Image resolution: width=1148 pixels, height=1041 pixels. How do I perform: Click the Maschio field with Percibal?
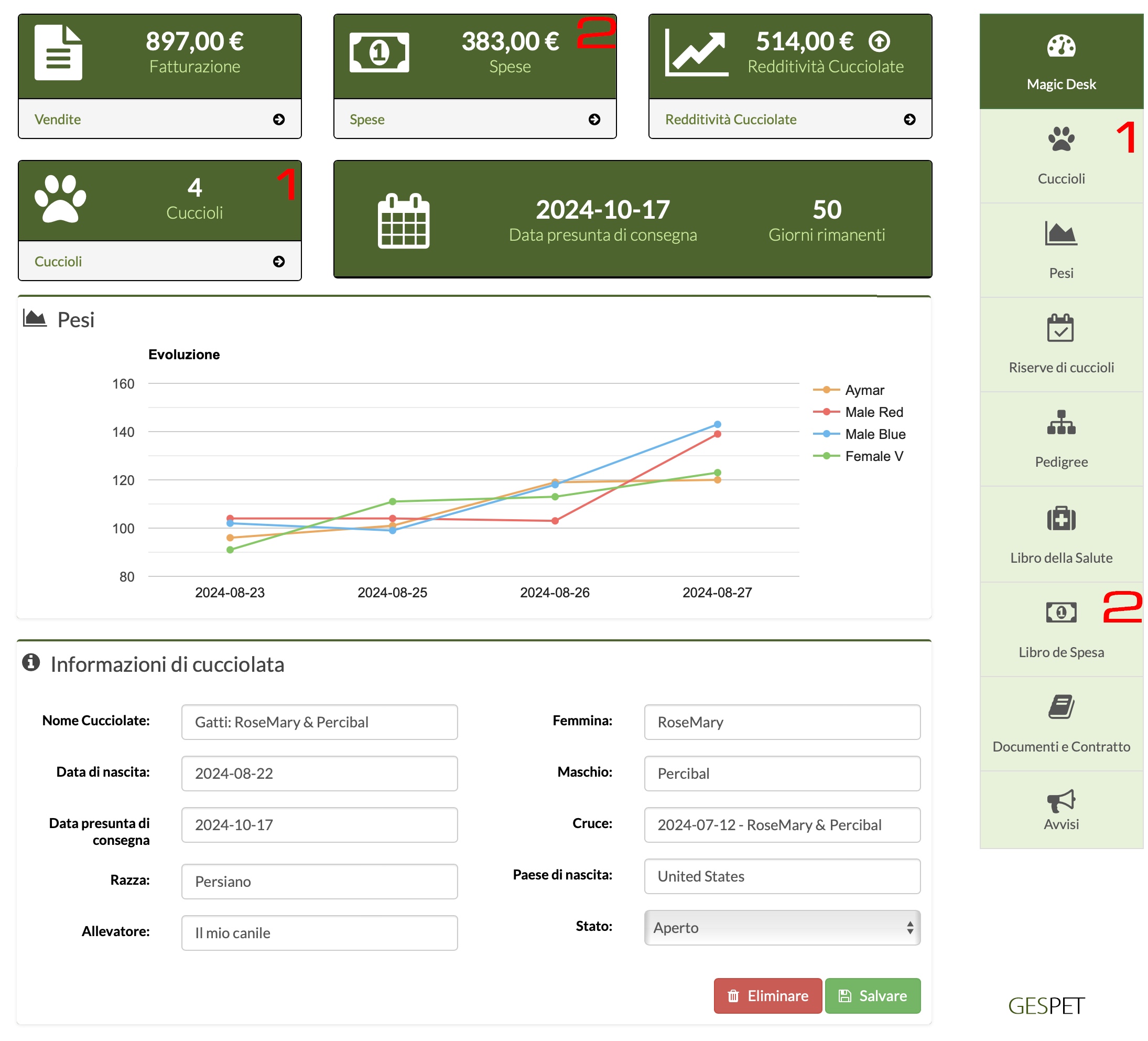(782, 773)
